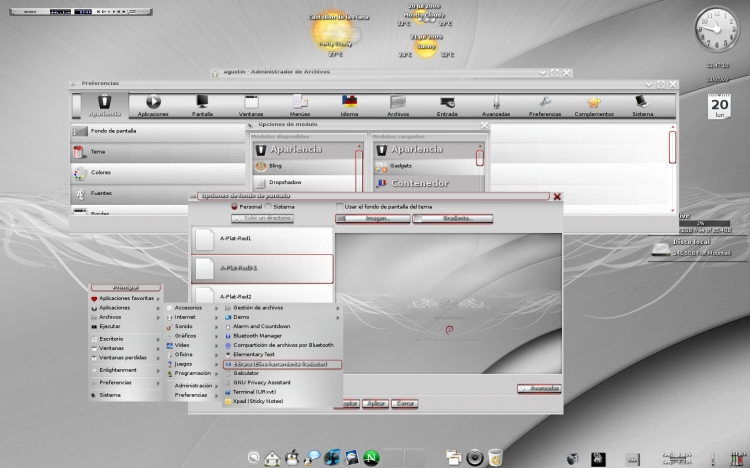The width and height of the screenshot is (750, 468).
Task: Enable Usar el fondo de pantalla del tema
Action: coord(340,207)
